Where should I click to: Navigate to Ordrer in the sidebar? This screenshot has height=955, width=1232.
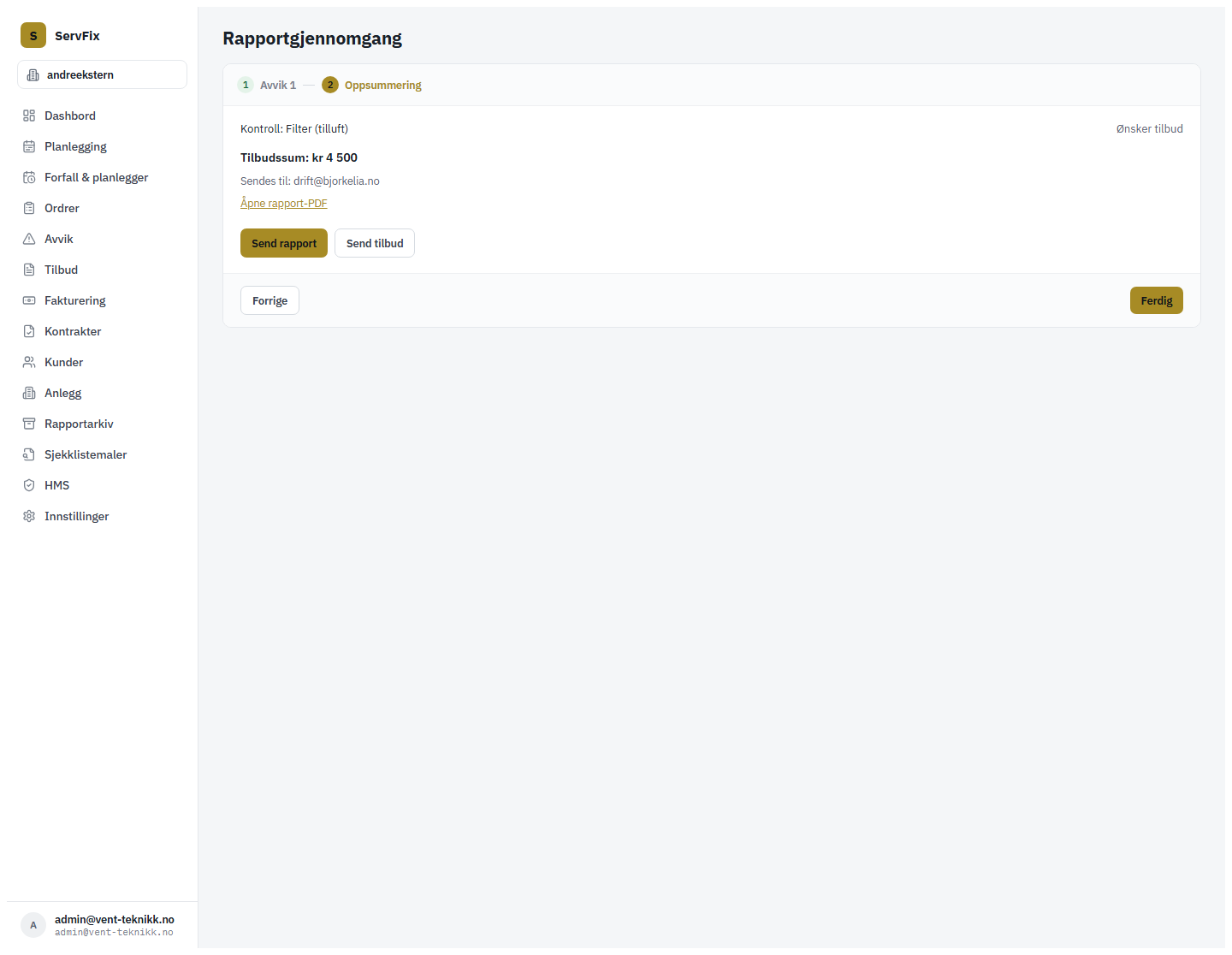point(102,208)
